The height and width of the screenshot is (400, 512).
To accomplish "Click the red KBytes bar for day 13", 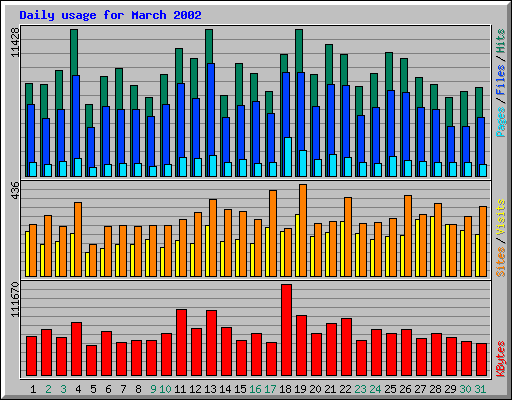I will pyautogui.click(x=211, y=343).
